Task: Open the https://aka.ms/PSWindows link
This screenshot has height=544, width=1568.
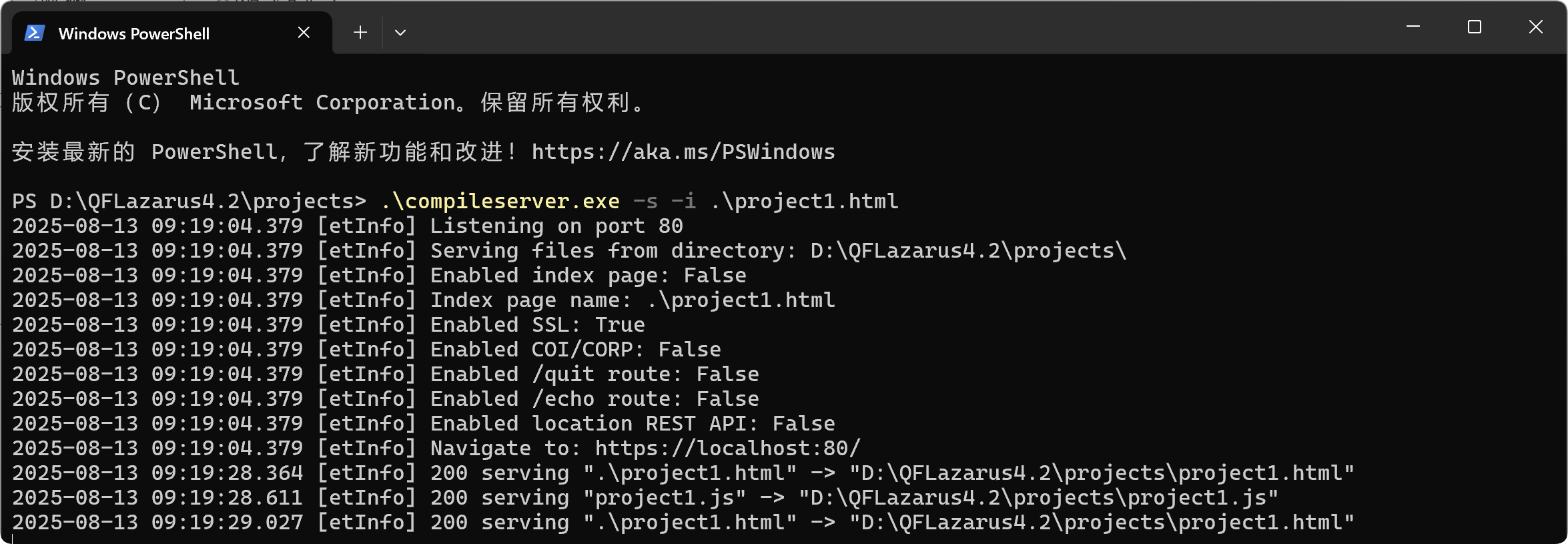Action: point(683,152)
